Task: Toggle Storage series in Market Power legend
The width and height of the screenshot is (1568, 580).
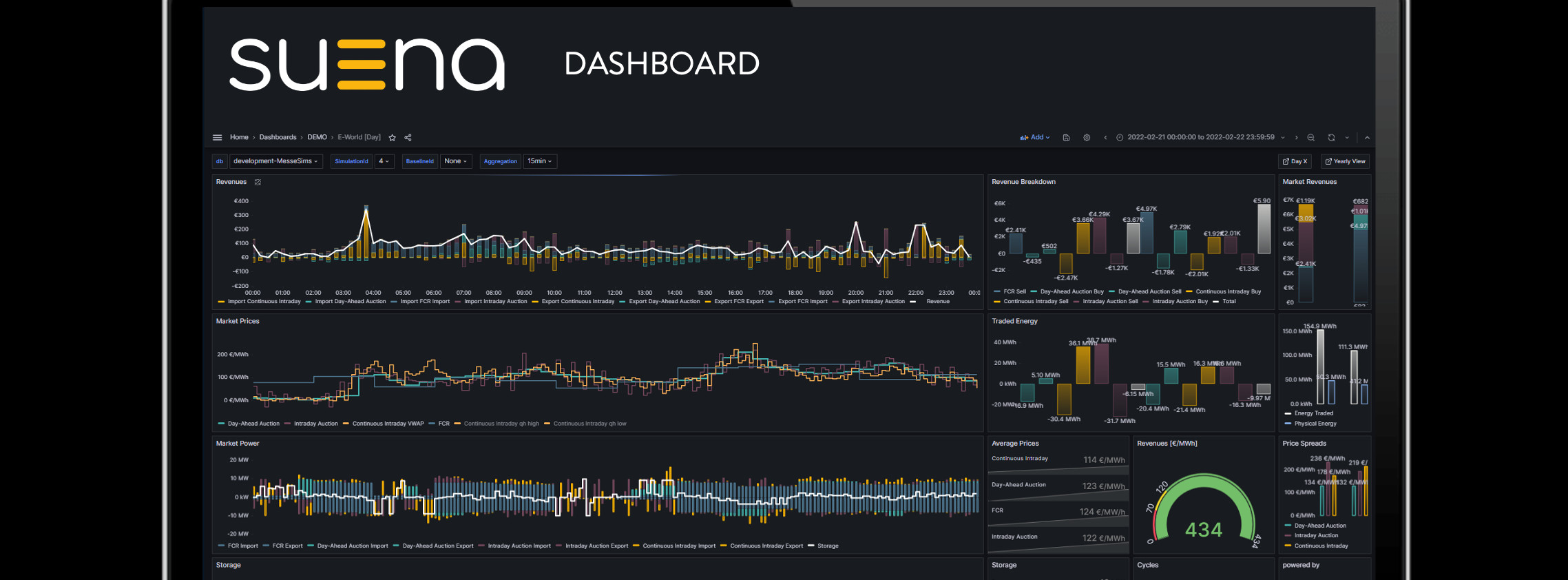Action: tap(827, 546)
